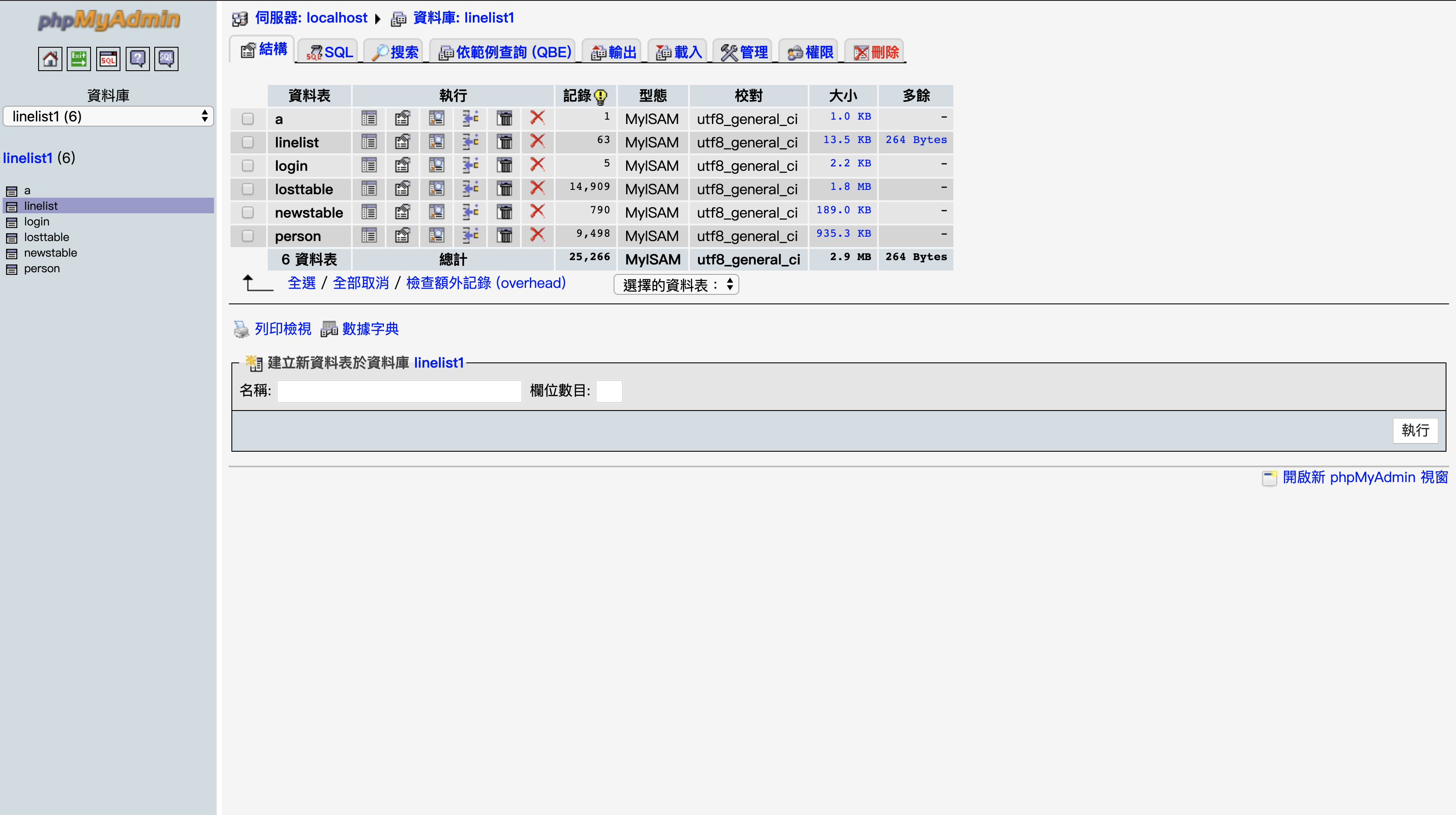The width and height of the screenshot is (1456, 815).
Task: Tick the checkbox for table a
Action: pos(247,119)
